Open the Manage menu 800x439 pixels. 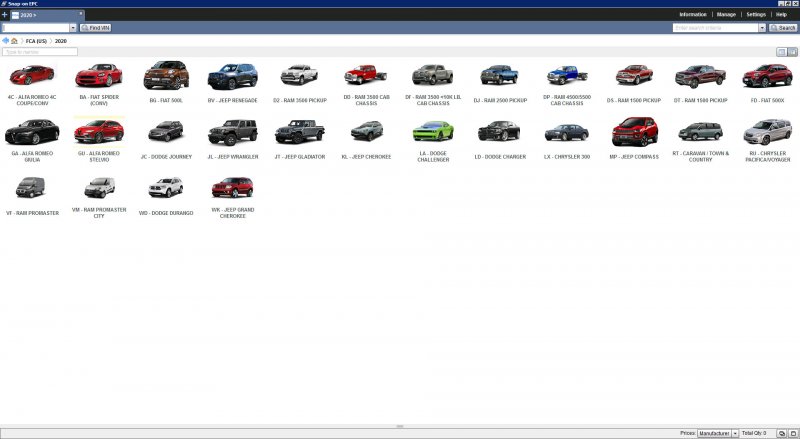(727, 15)
